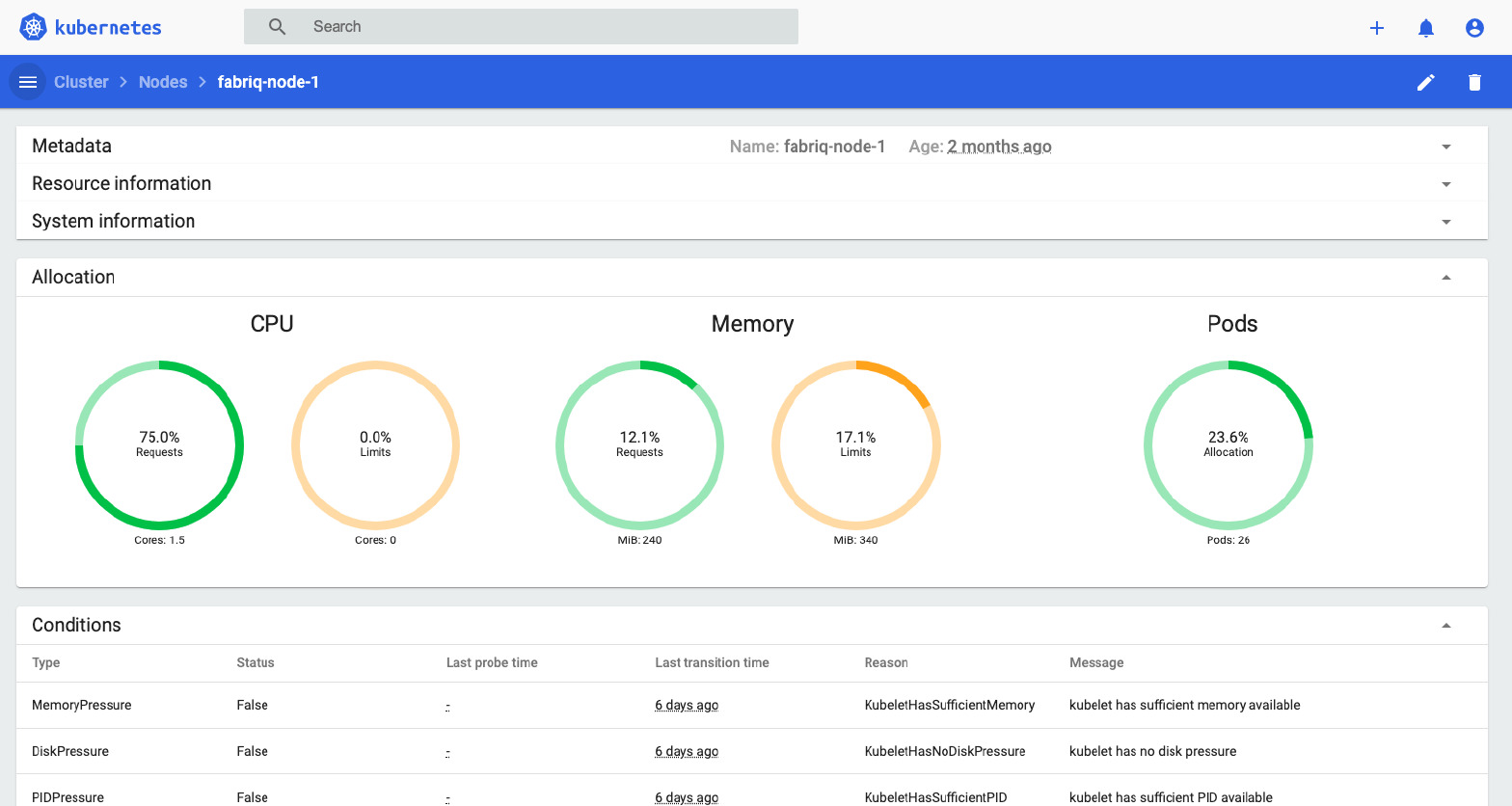Open the user account icon

tap(1474, 28)
